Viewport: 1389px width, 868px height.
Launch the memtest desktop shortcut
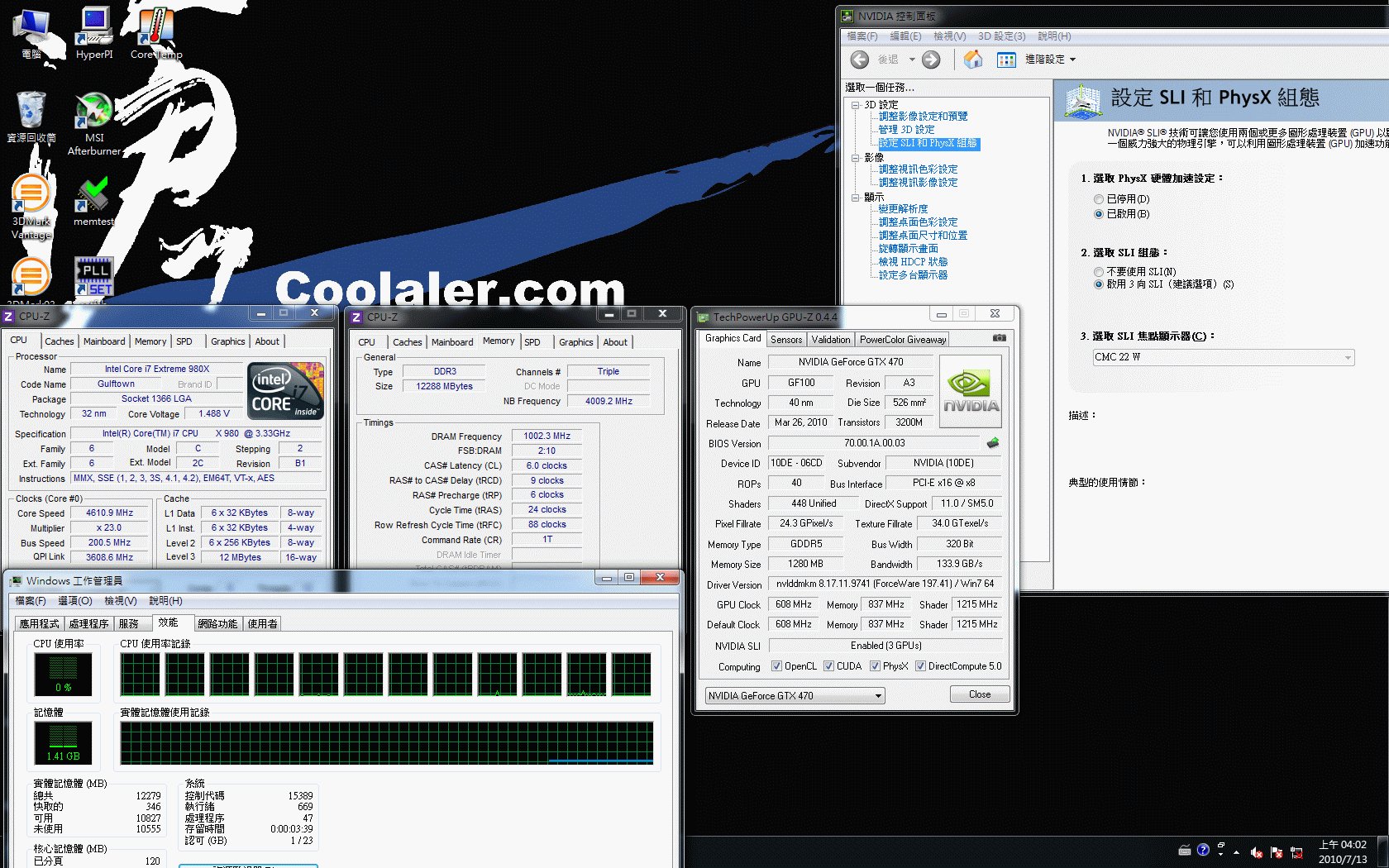click(x=93, y=202)
